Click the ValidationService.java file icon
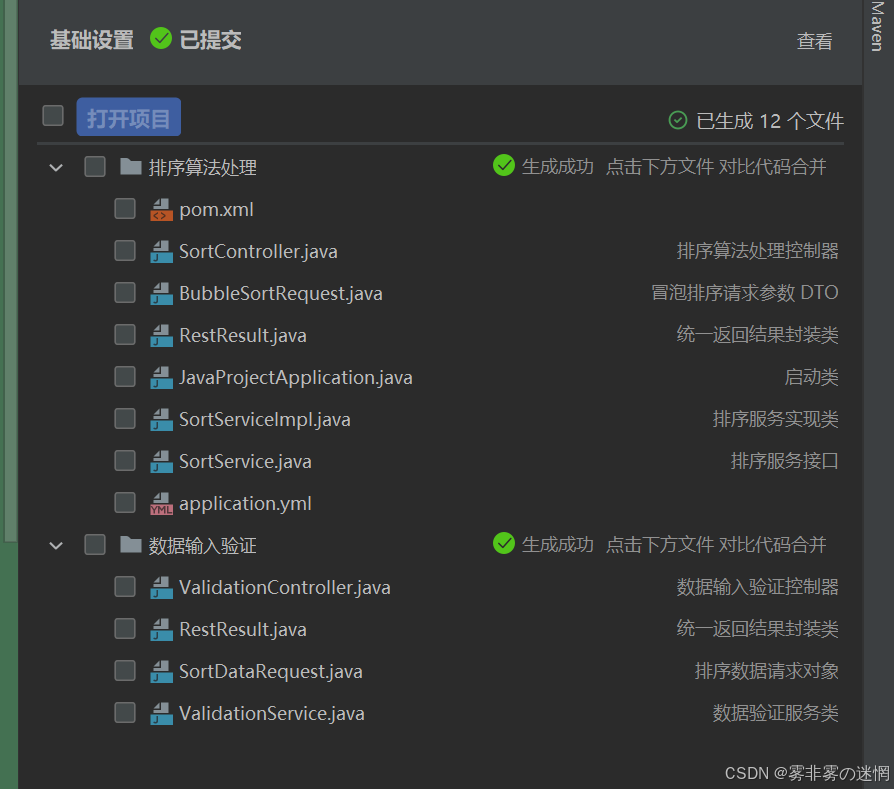This screenshot has height=789, width=894. [x=161, y=713]
